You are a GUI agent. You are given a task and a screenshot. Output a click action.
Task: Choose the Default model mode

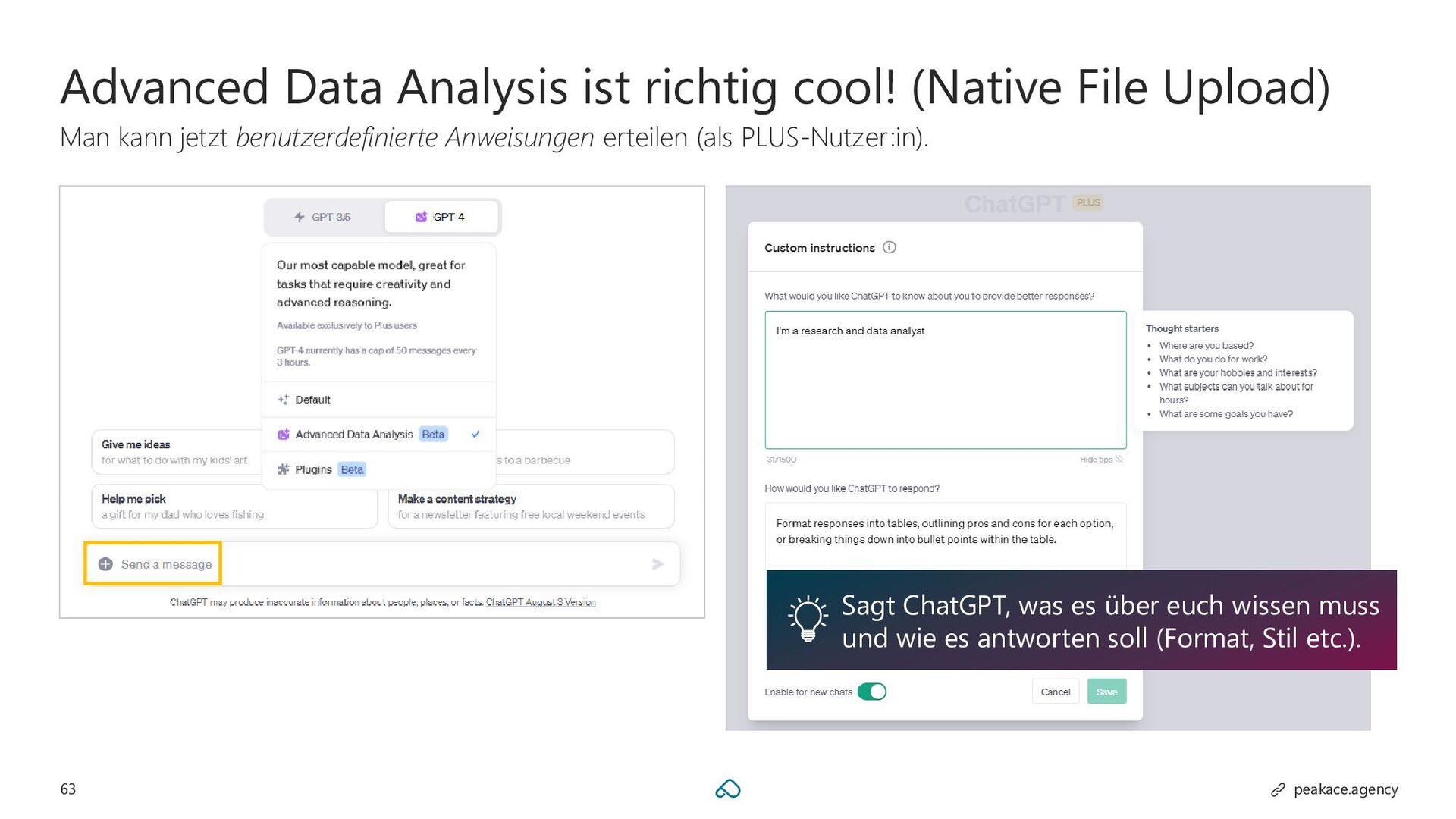click(x=312, y=400)
